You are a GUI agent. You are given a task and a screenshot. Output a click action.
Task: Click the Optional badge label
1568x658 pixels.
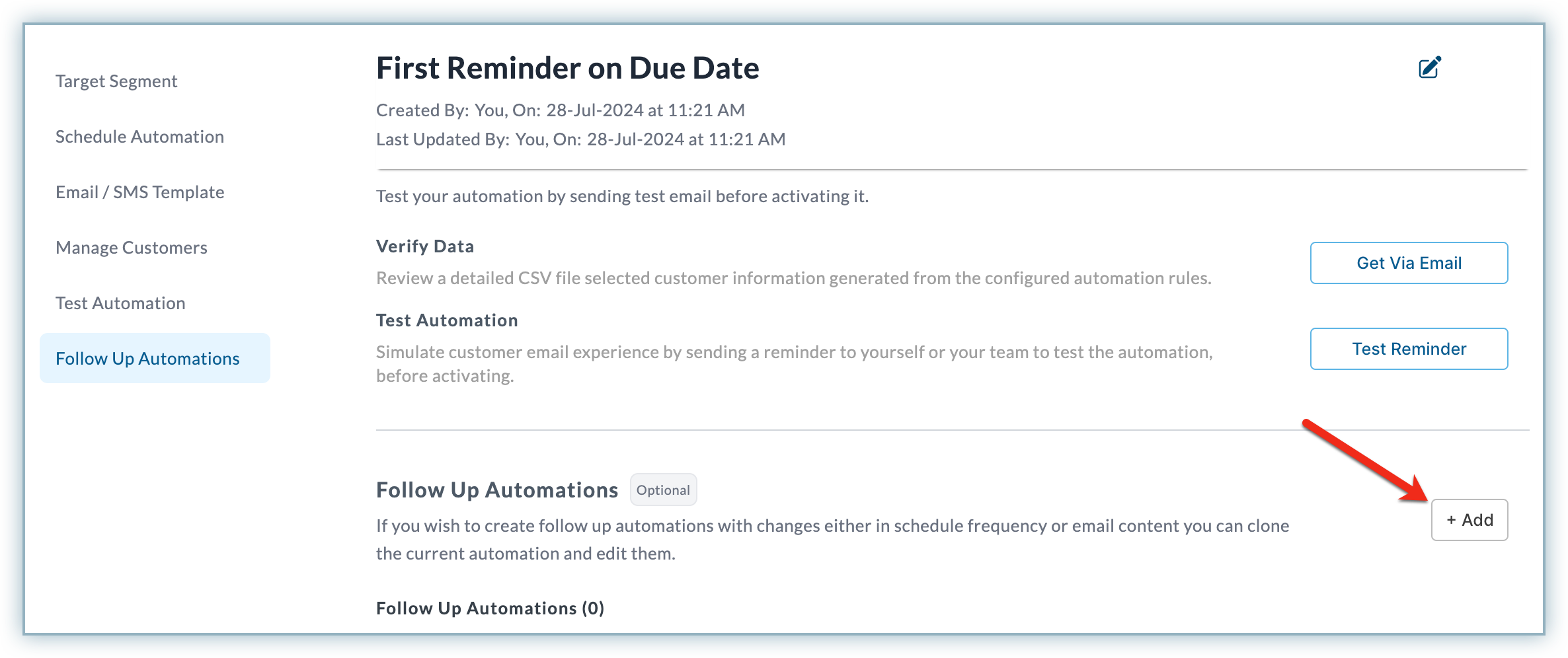tap(663, 490)
